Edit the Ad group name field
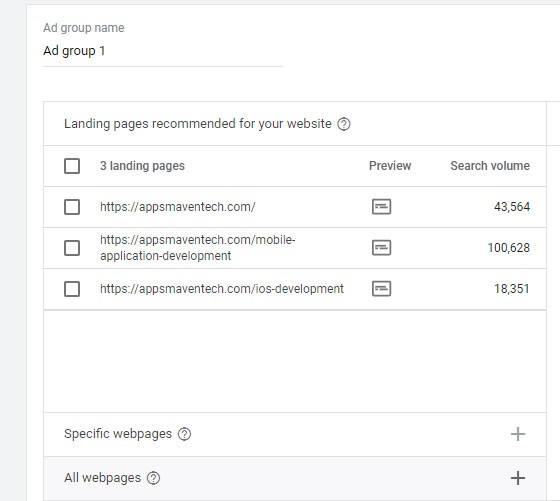This screenshot has width=560, height=501. [x=163, y=51]
